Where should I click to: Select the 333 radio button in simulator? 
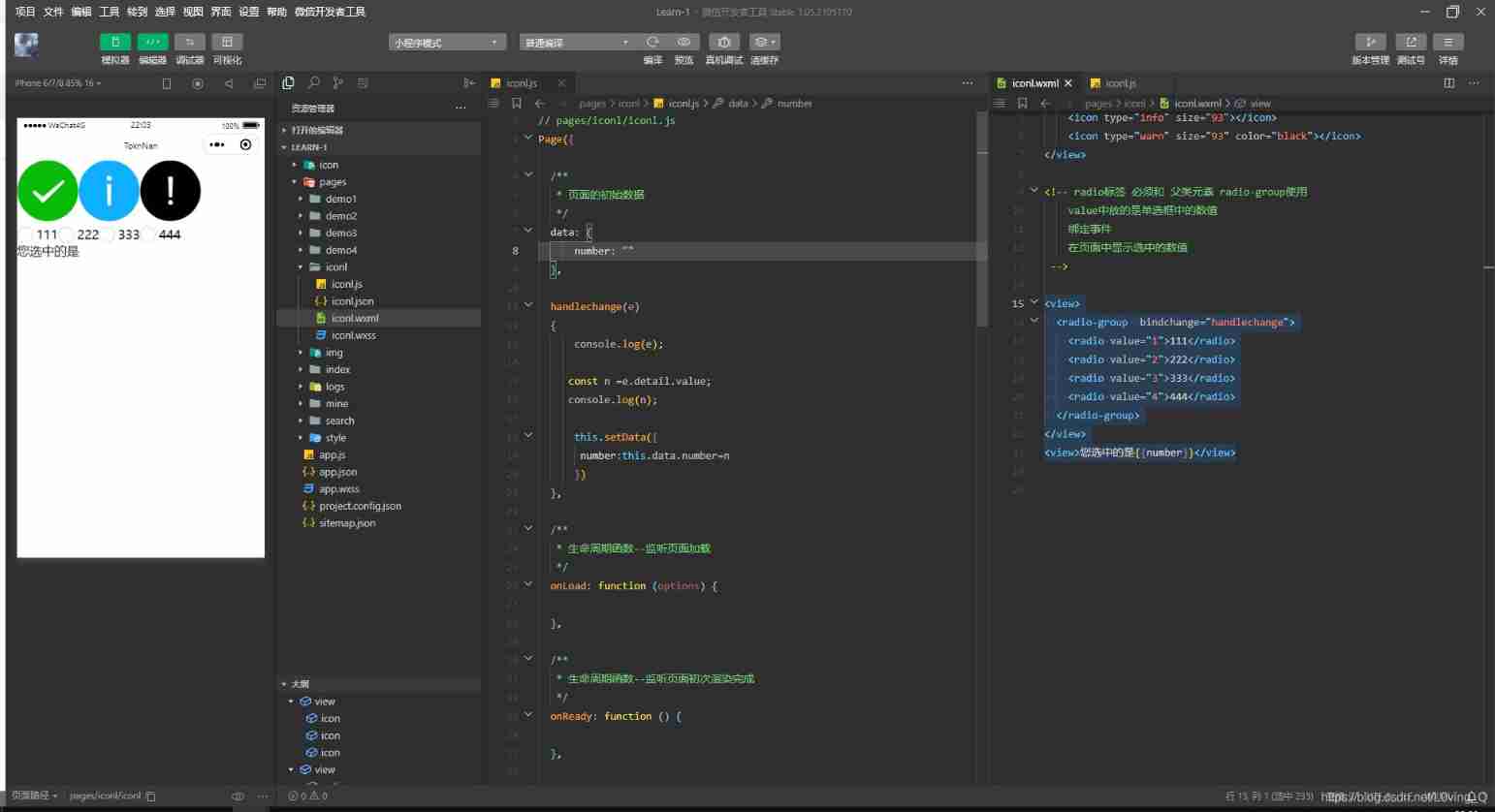[109, 234]
